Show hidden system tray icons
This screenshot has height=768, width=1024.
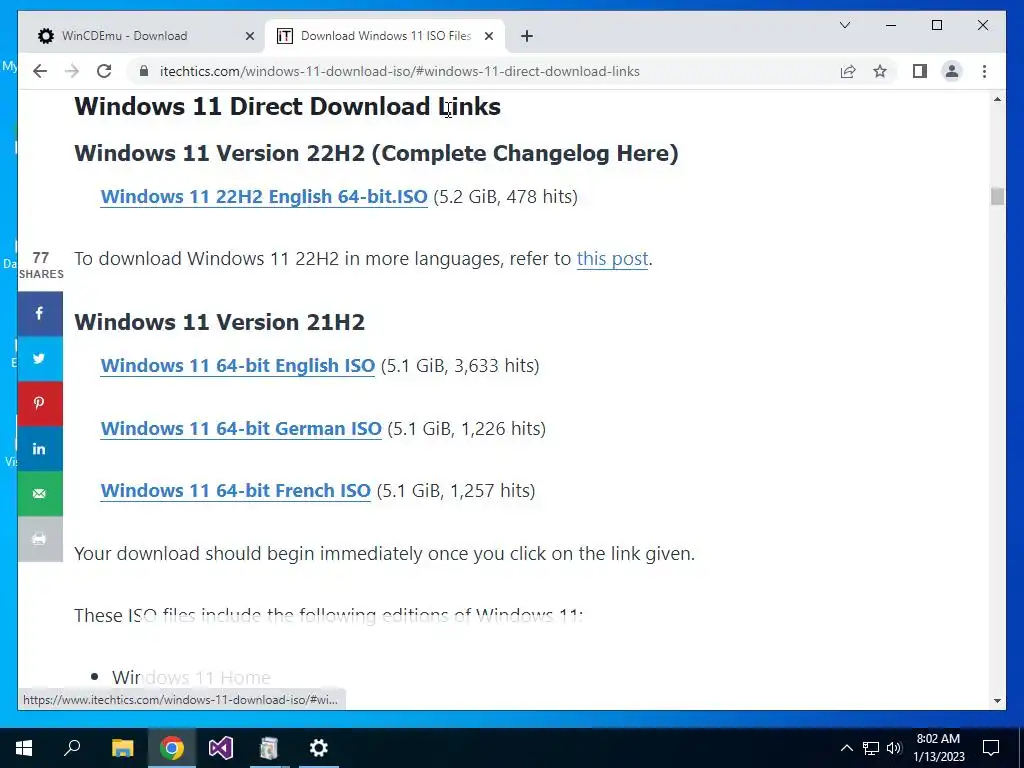[846, 748]
